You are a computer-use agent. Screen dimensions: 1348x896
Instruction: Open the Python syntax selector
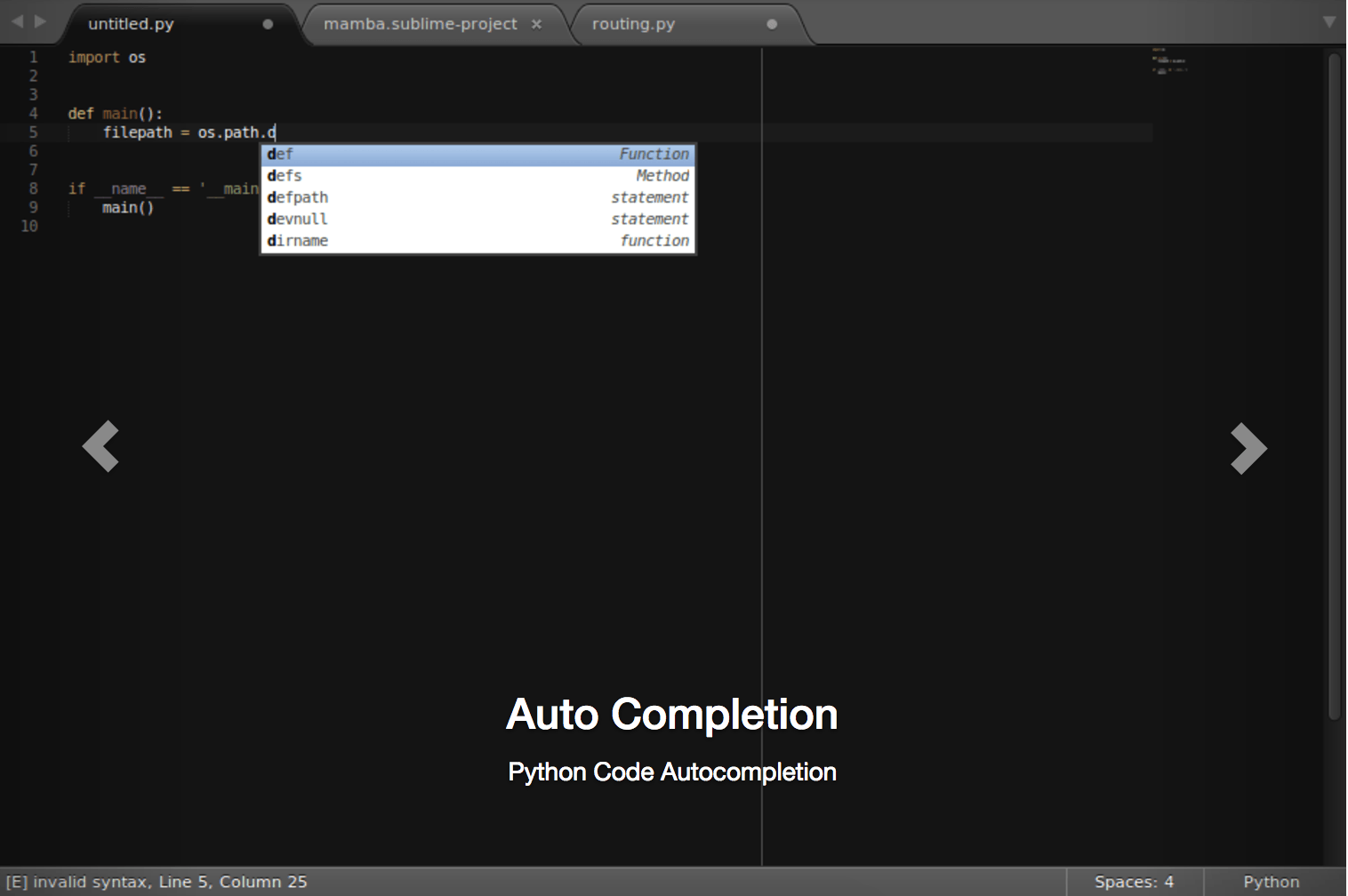pos(1271,882)
